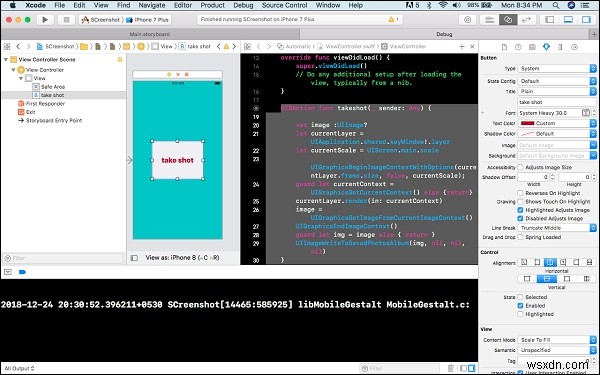
Task: Select the take shot button on canvas
Action: click(x=178, y=160)
